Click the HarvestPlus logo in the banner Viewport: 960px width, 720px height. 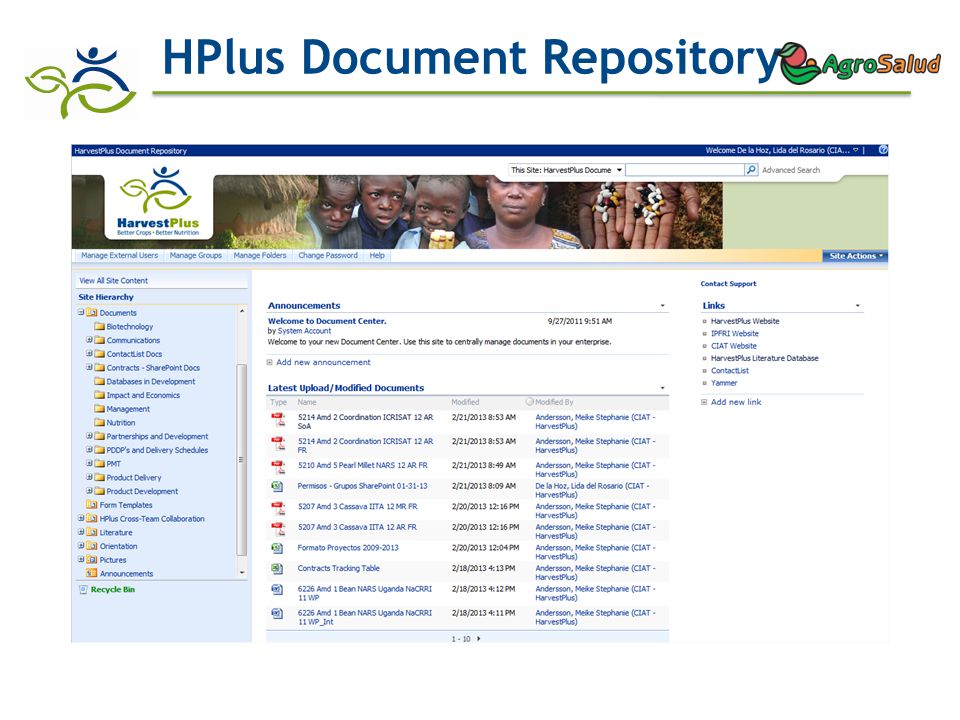(x=159, y=202)
